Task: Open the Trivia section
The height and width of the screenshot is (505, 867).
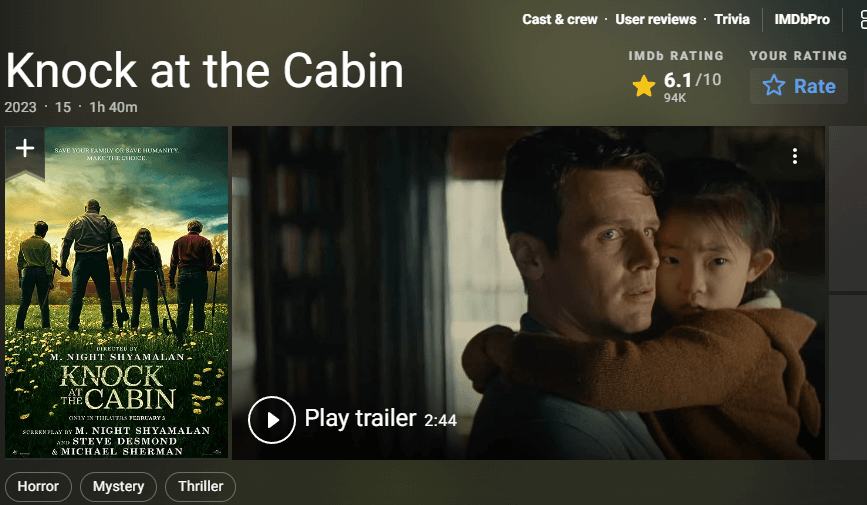Action: coord(732,19)
